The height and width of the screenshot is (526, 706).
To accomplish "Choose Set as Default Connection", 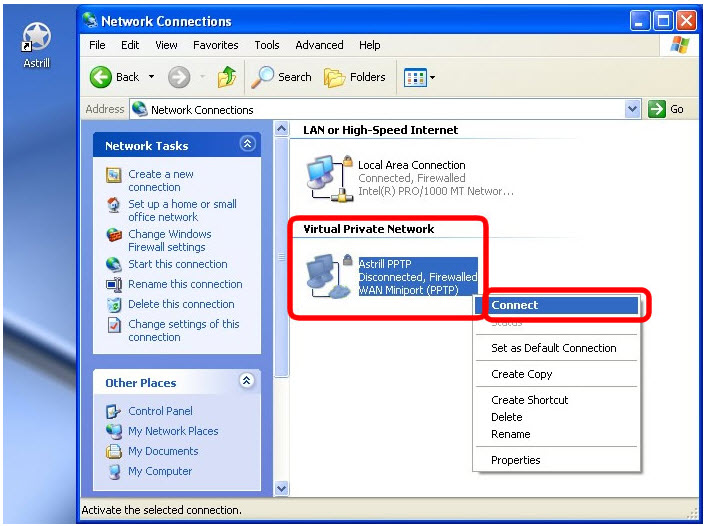I will click(x=557, y=348).
